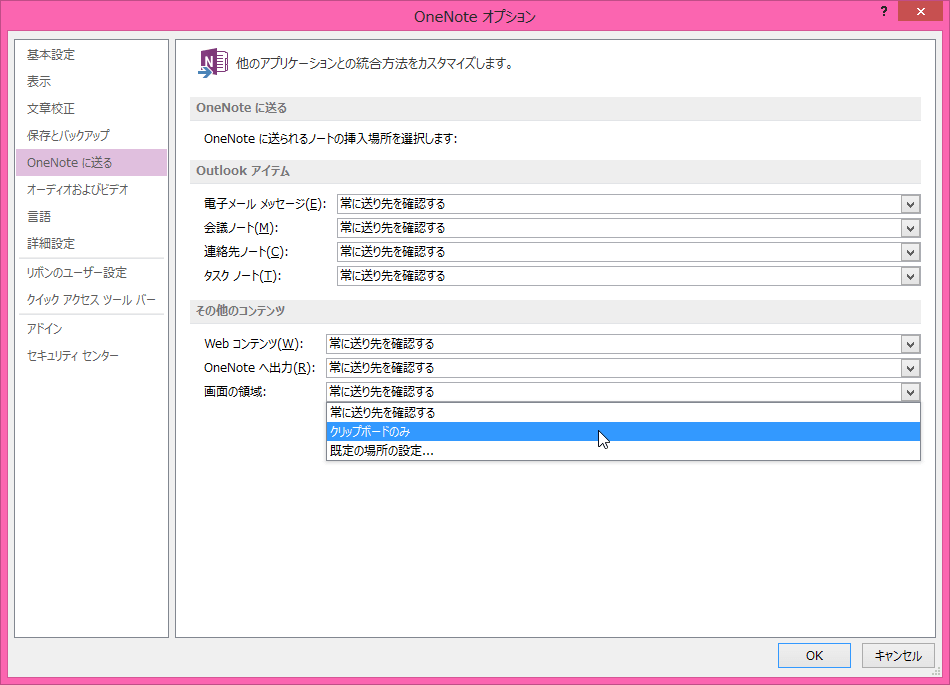950x685 pixels.
Task: Switch to the 言語 options category
Action: [91, 216]
